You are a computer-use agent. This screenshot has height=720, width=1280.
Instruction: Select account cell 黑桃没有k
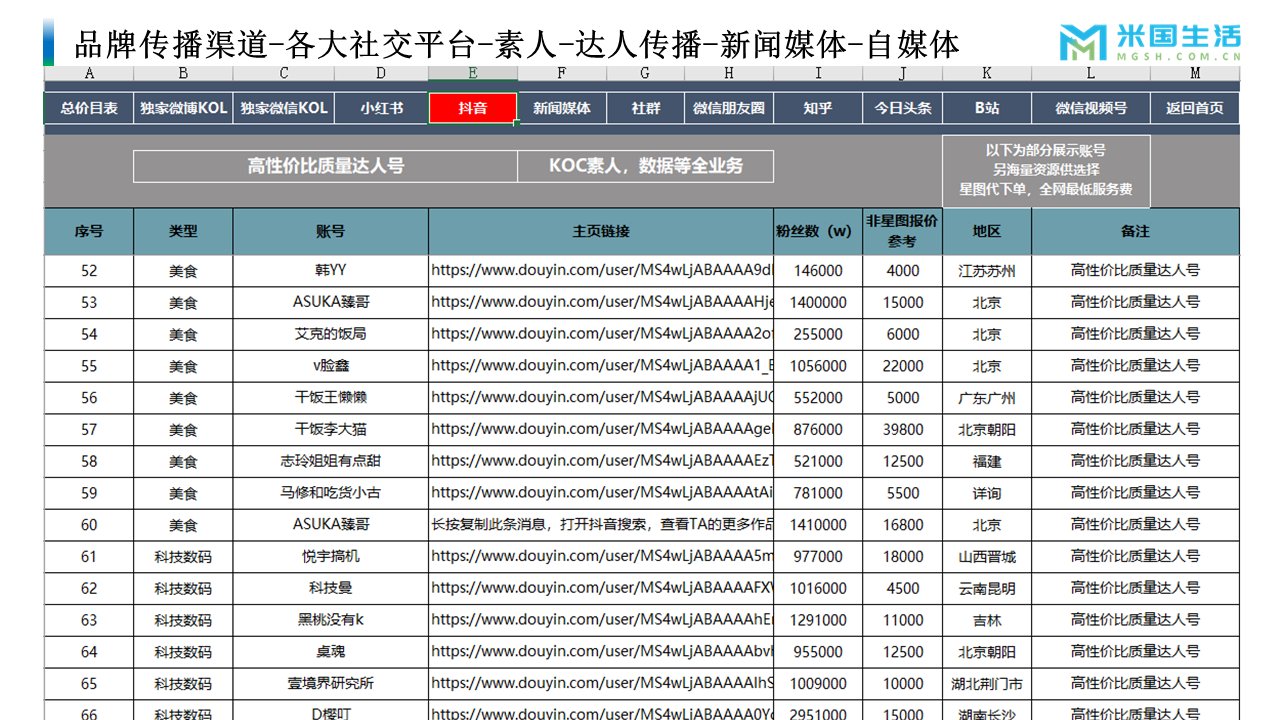331,620
